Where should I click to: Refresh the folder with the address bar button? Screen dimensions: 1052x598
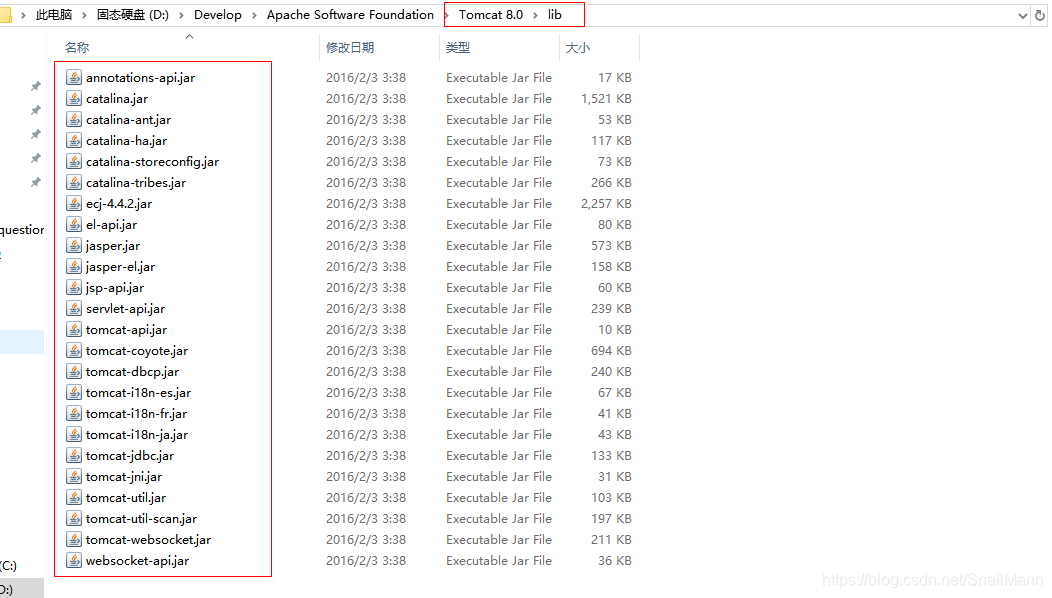tap(1040, 15)
